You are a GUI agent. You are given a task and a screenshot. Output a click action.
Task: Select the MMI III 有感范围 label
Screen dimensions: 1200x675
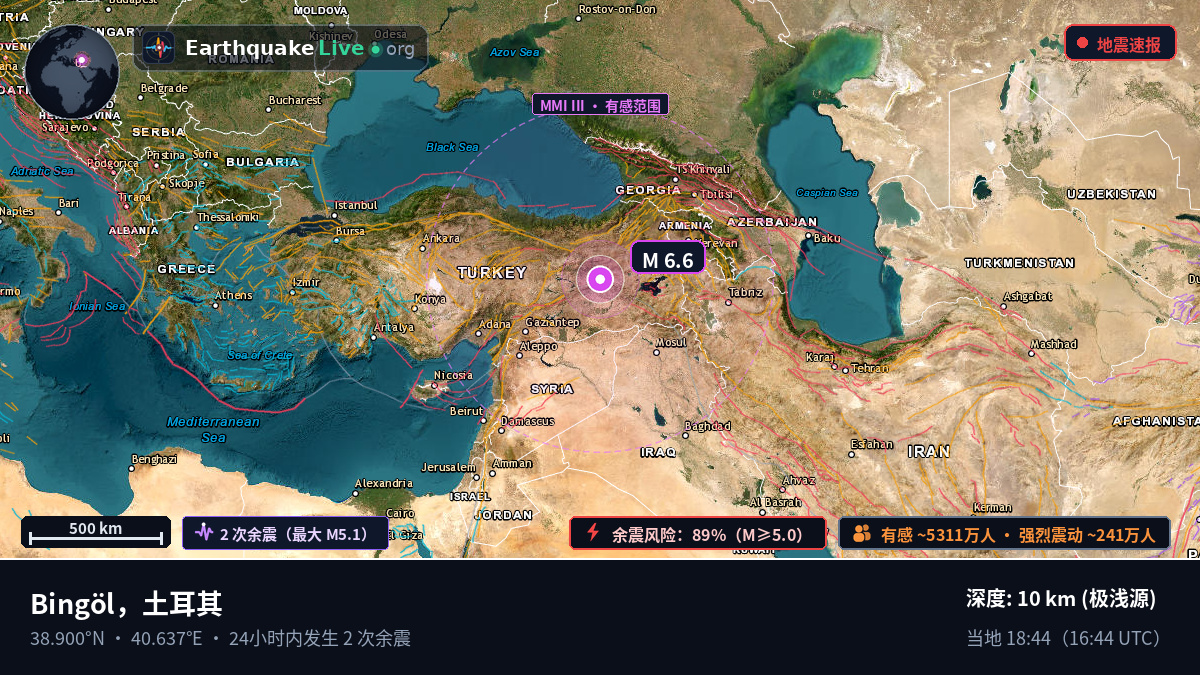[600, 105]
